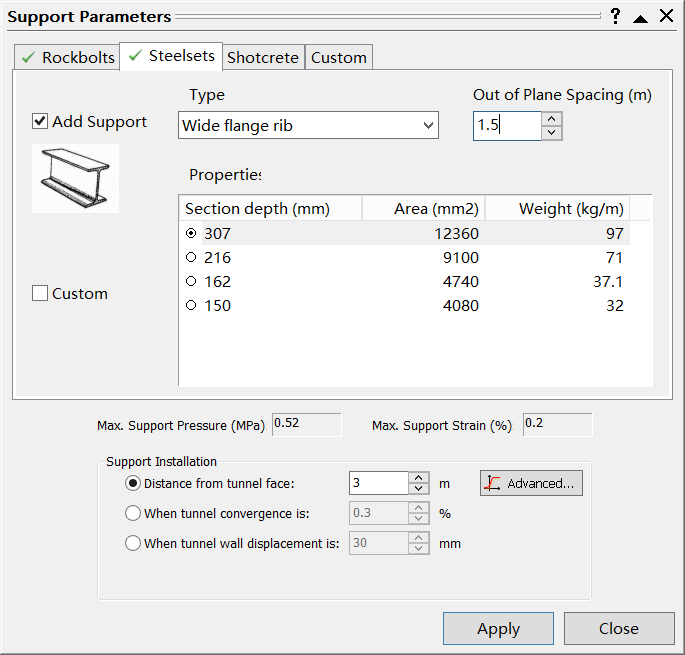Open the steelset Type dropdown
The image size is (685, 655).
tap(309, 125)
